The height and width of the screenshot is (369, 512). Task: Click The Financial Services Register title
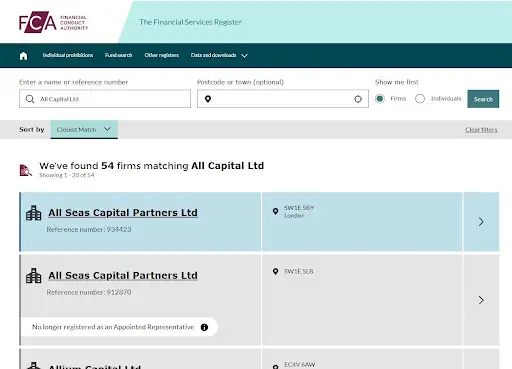190,22
